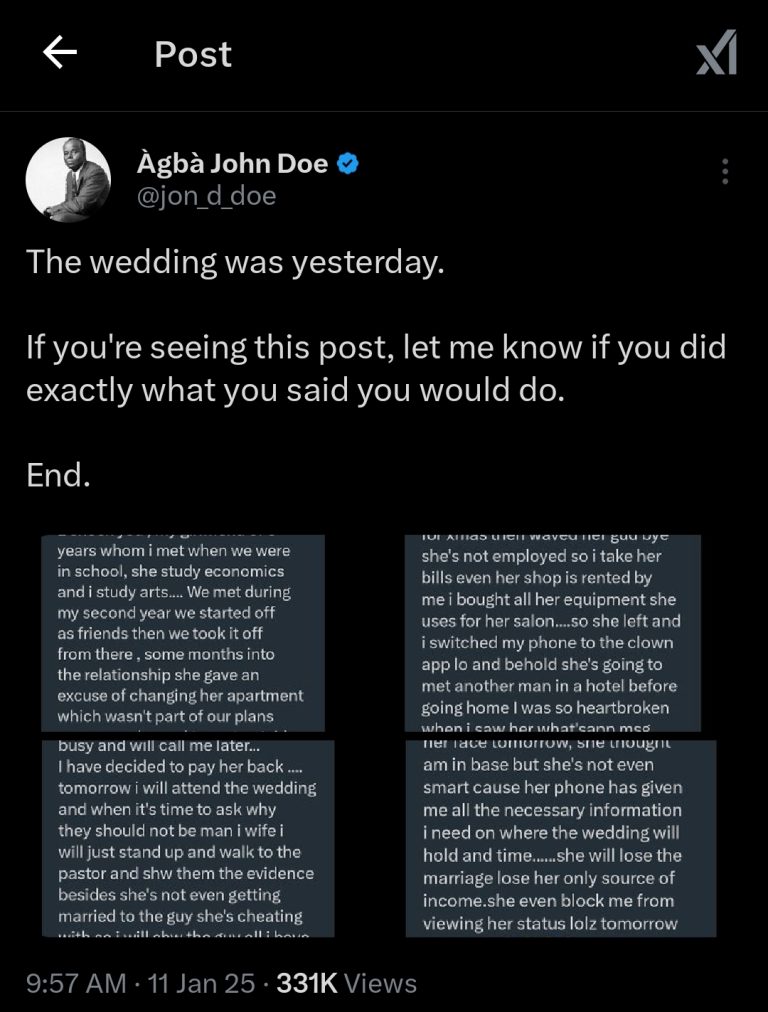Open Àgbà John Doe's profile picture

(x=68, y=179)
